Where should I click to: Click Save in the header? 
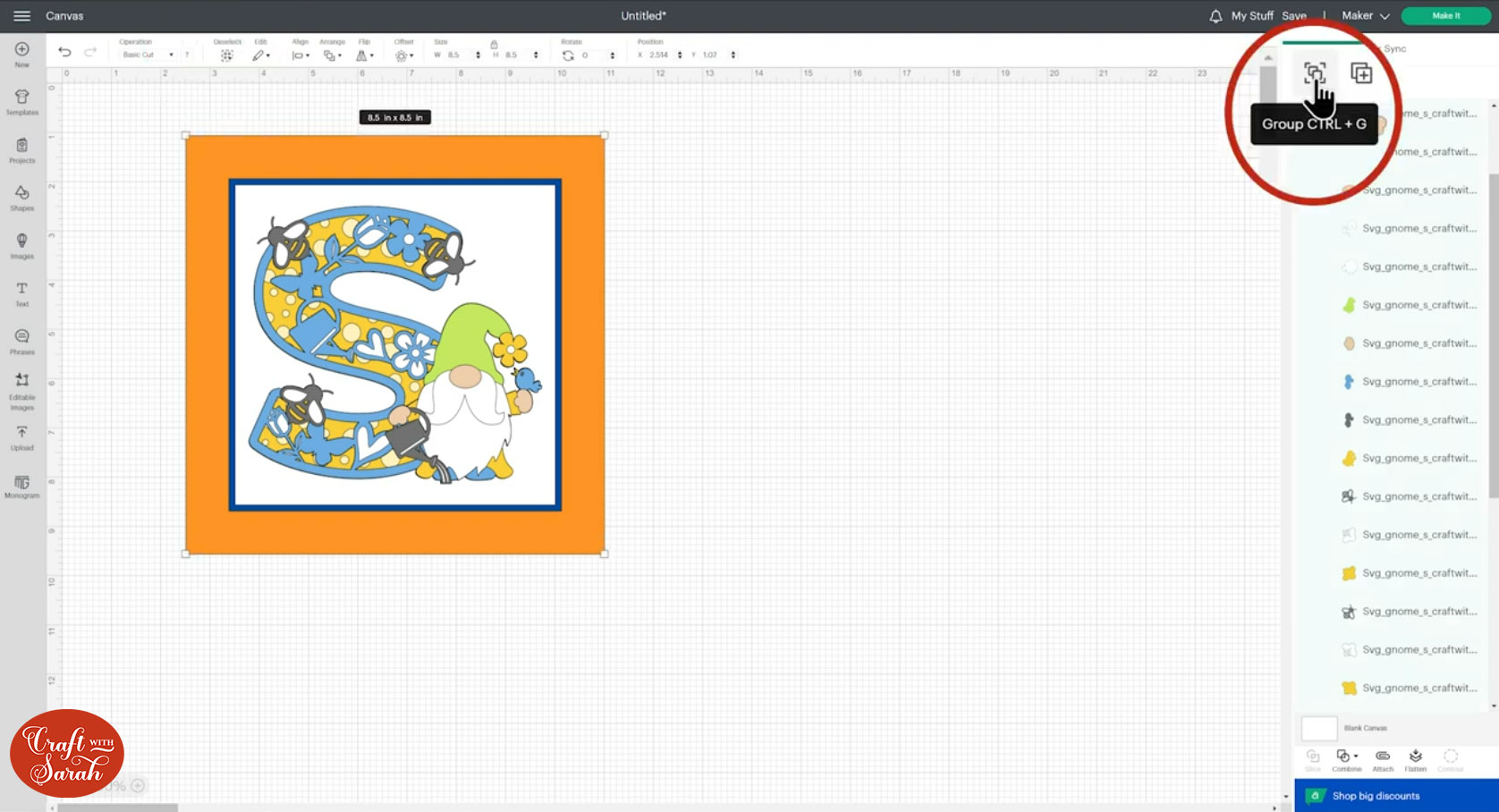1294,16
